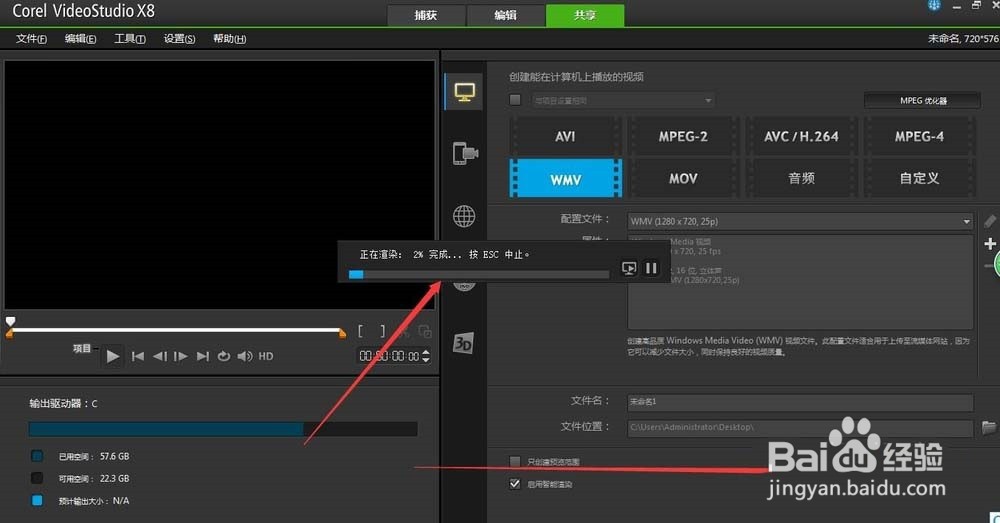This screenshot has height=523, width=1000.
Task: Tick the 'same as project settings' checkbox
Action: pos(515,99)
